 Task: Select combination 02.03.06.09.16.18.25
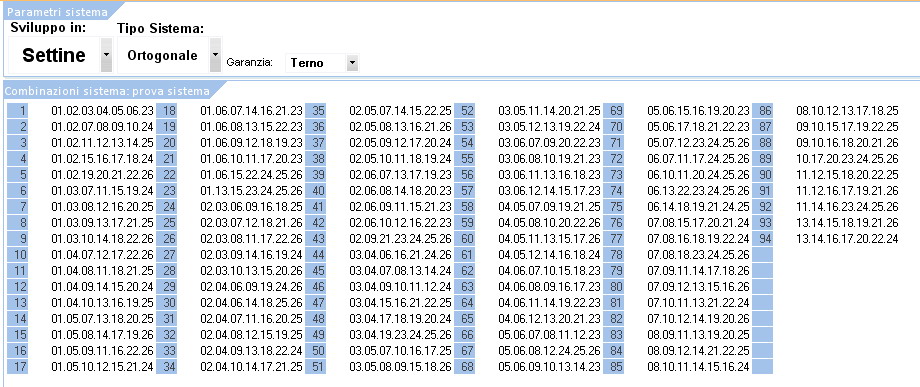tap(252, 206)
